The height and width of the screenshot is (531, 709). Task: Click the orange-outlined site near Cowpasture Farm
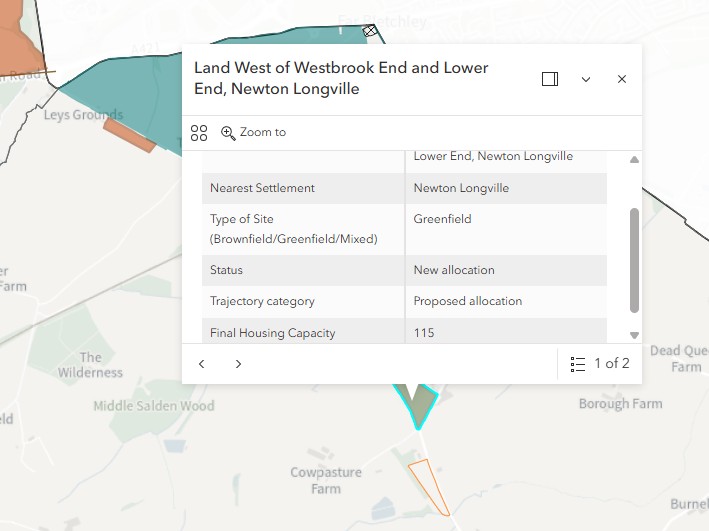429,488
